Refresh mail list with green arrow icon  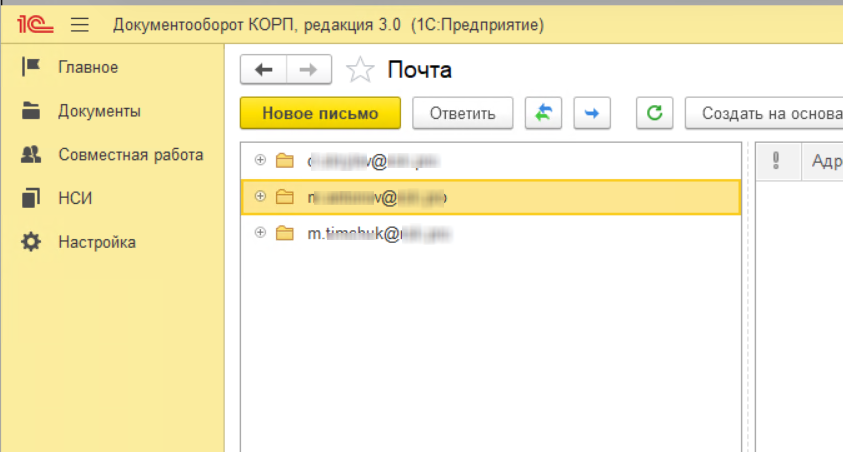(655, 113)
